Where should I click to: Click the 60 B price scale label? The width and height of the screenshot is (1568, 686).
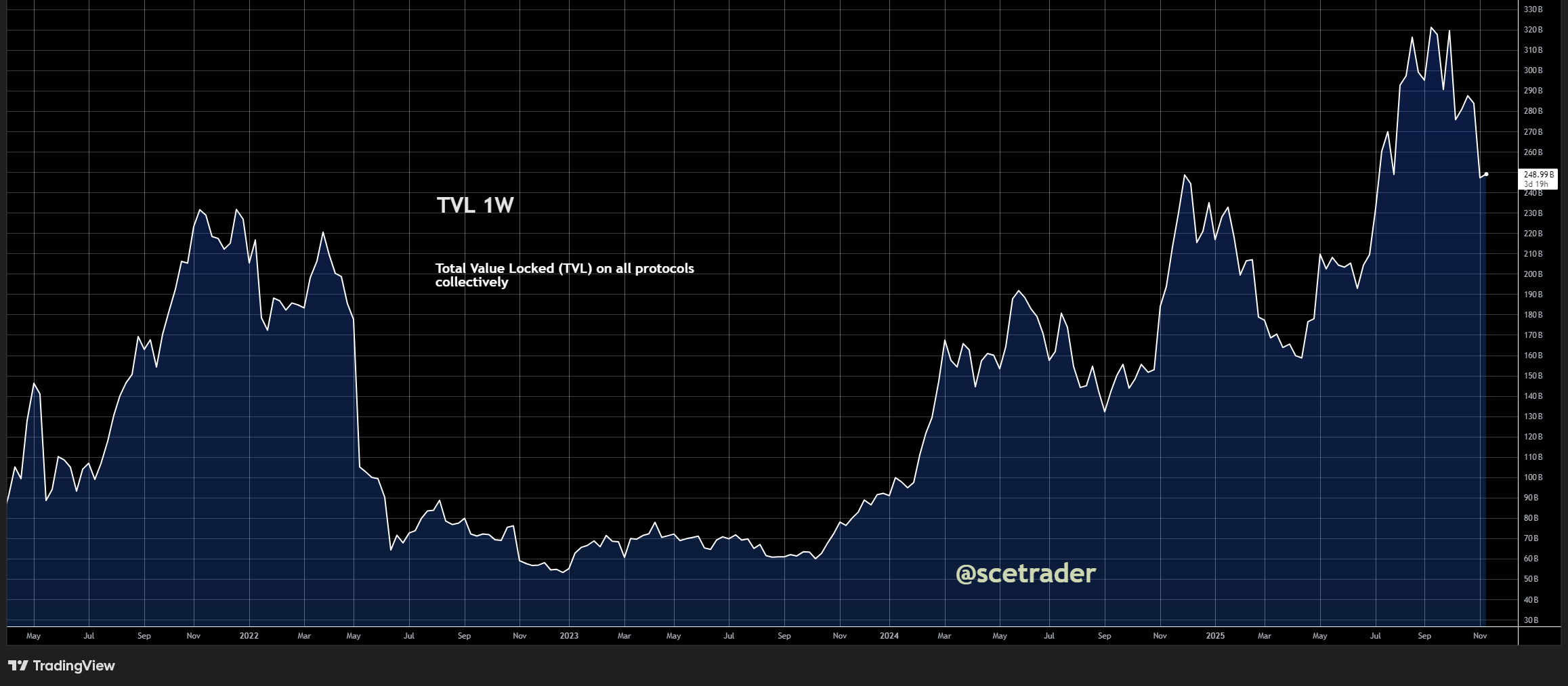tap(1531, 559)
